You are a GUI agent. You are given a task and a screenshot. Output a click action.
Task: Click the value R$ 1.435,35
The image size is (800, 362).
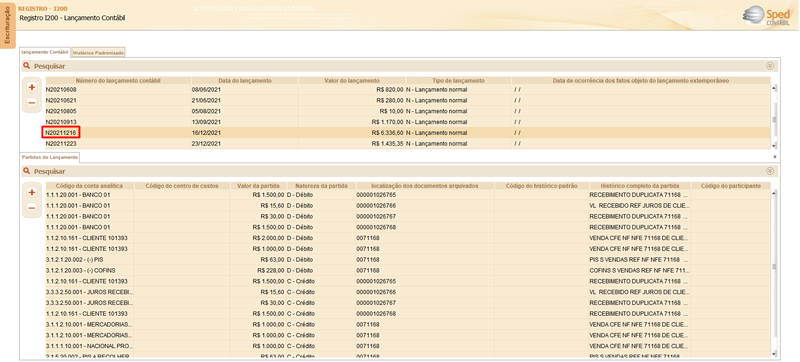(387, 144)
